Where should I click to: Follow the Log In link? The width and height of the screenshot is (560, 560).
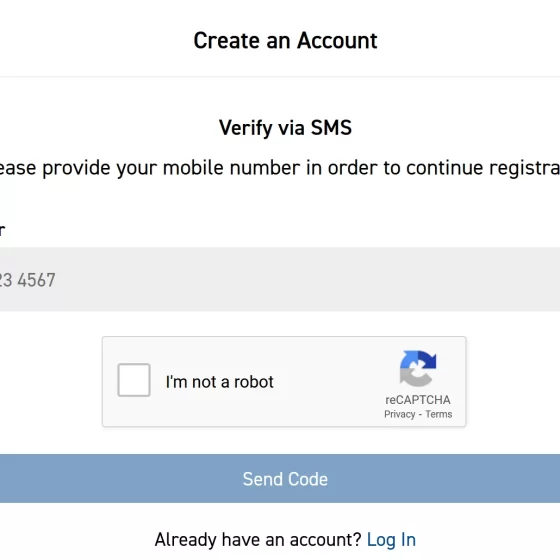click(x=391, y=540)
